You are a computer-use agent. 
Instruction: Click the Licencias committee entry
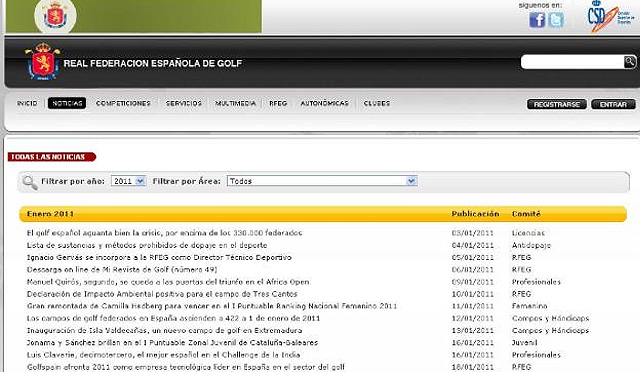click(528, 233)
